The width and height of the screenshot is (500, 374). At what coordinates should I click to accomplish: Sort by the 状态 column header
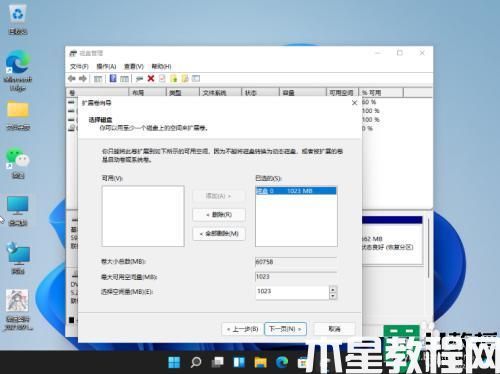point(260,92)
